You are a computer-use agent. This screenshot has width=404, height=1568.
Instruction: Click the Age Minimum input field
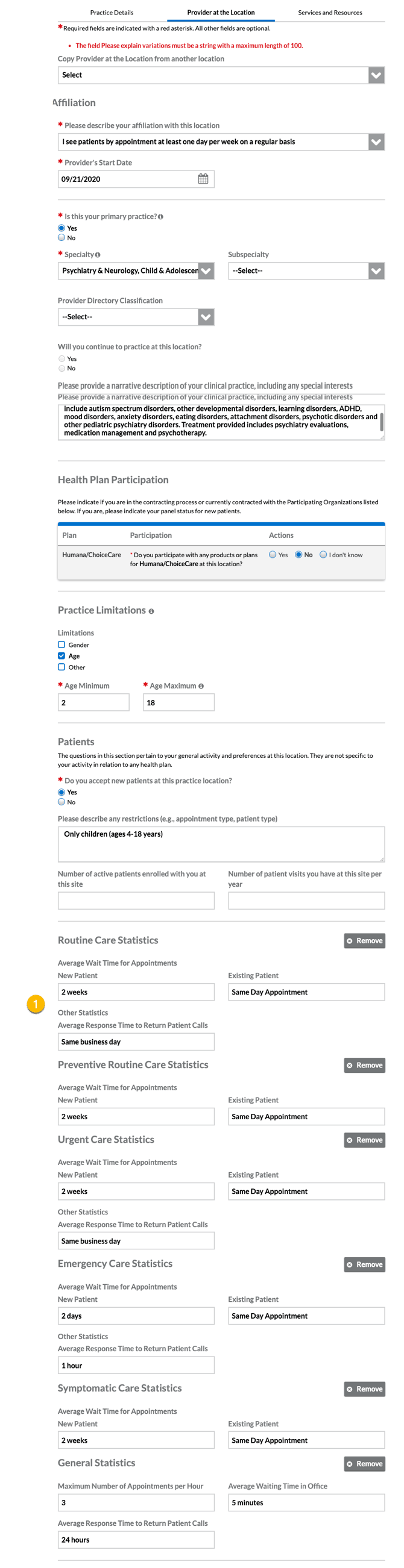pyautogui.click(x=93, y=702)
